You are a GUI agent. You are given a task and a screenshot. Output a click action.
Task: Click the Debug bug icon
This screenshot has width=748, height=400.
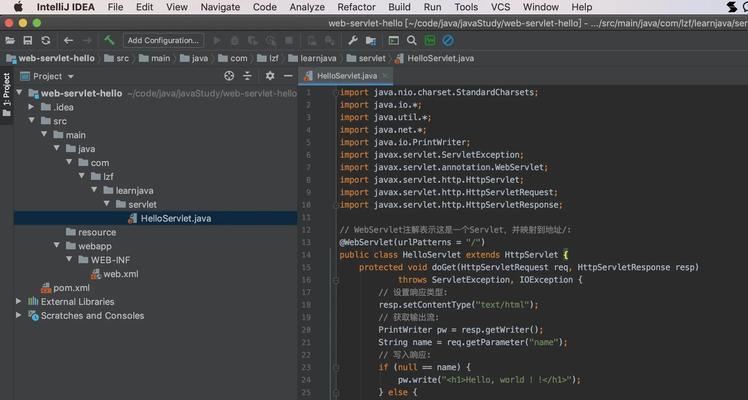(235, 41)
